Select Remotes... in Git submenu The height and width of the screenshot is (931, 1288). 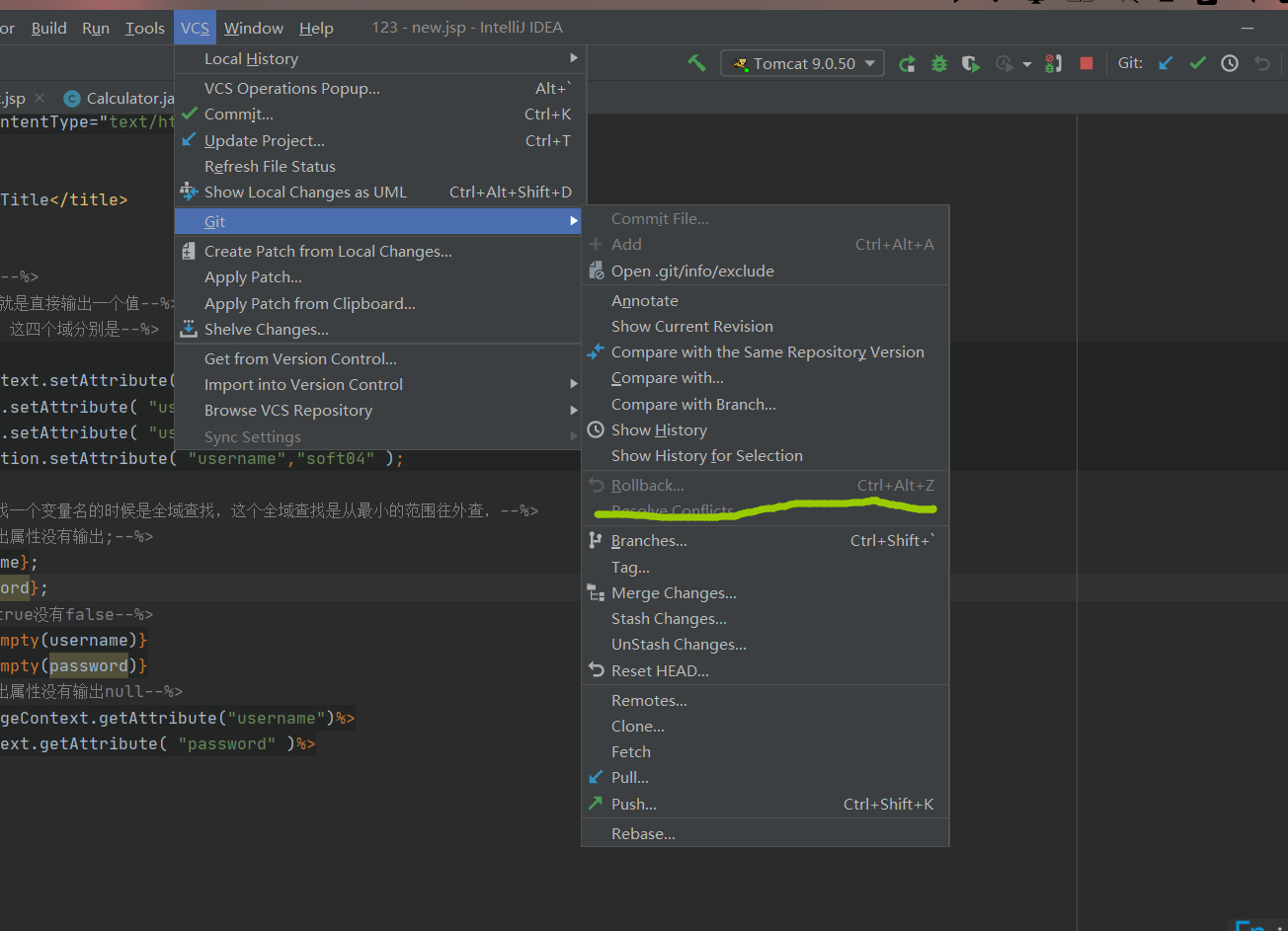(765, 700)
